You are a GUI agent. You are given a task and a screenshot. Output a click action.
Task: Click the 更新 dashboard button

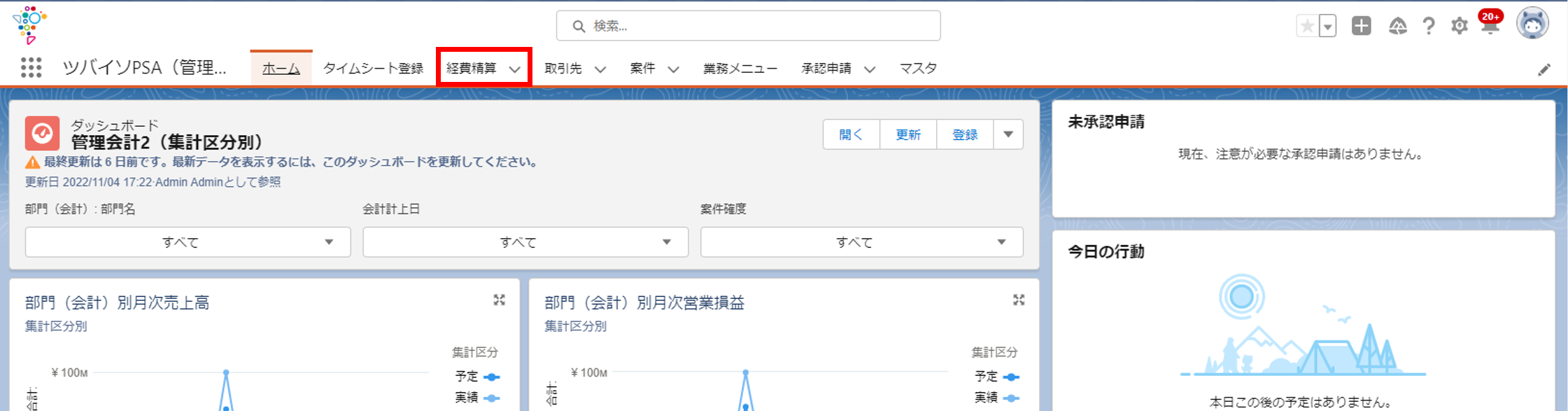(908, 134)
